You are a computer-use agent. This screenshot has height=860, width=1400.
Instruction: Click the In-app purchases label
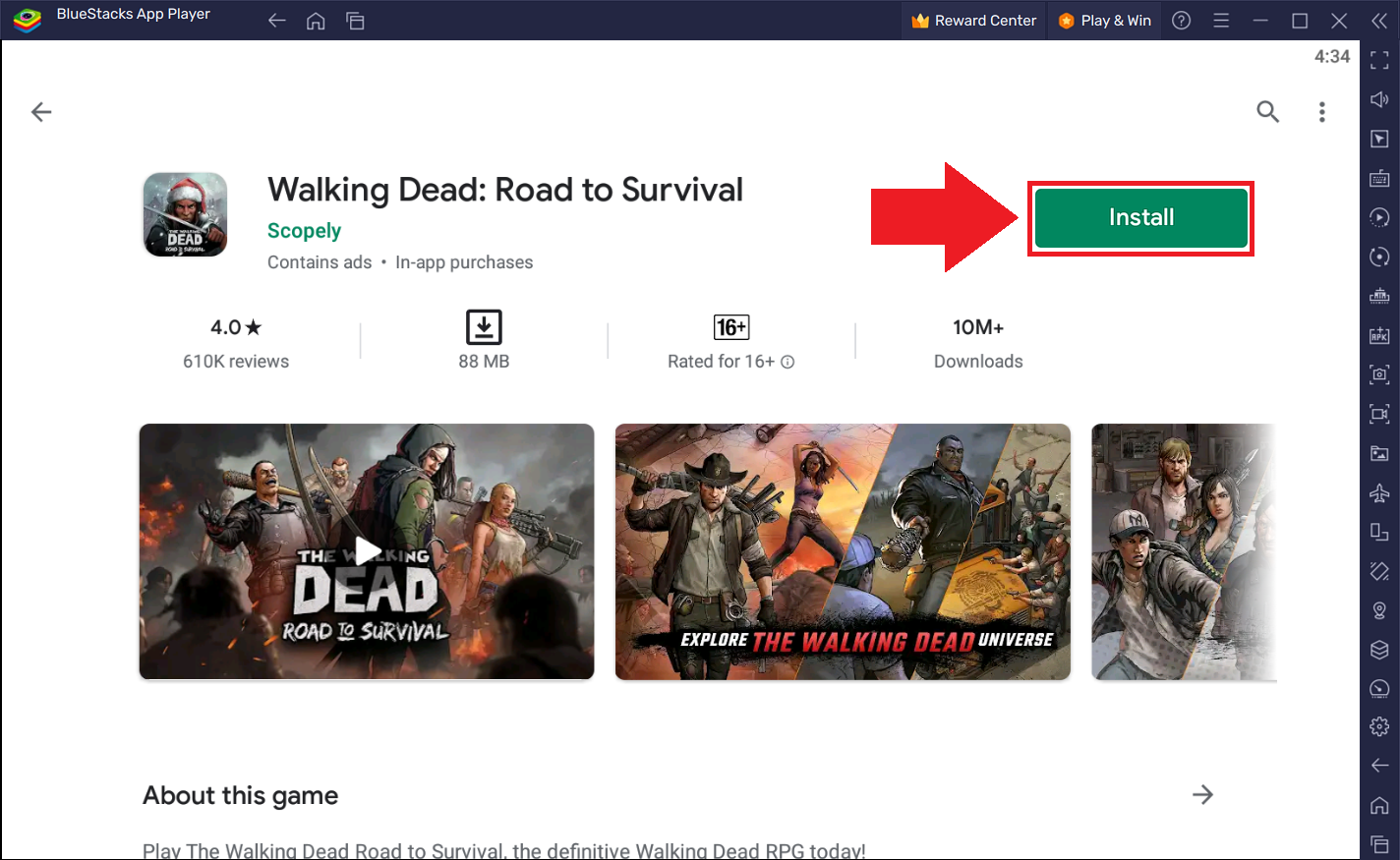[x=464, y=262]
